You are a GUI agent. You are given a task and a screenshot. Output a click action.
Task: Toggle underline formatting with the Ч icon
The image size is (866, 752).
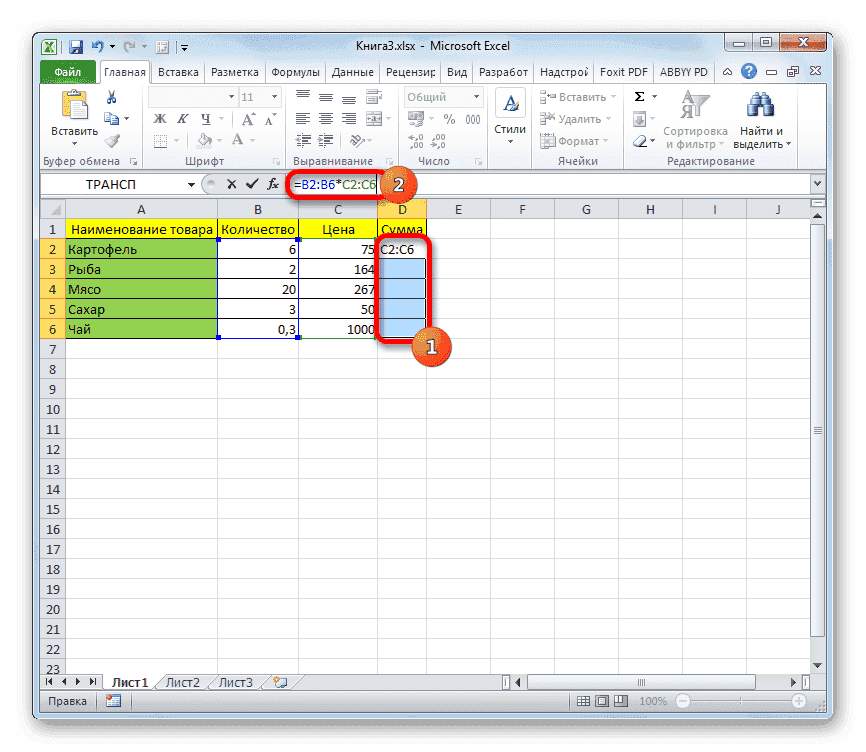[203, 118]
